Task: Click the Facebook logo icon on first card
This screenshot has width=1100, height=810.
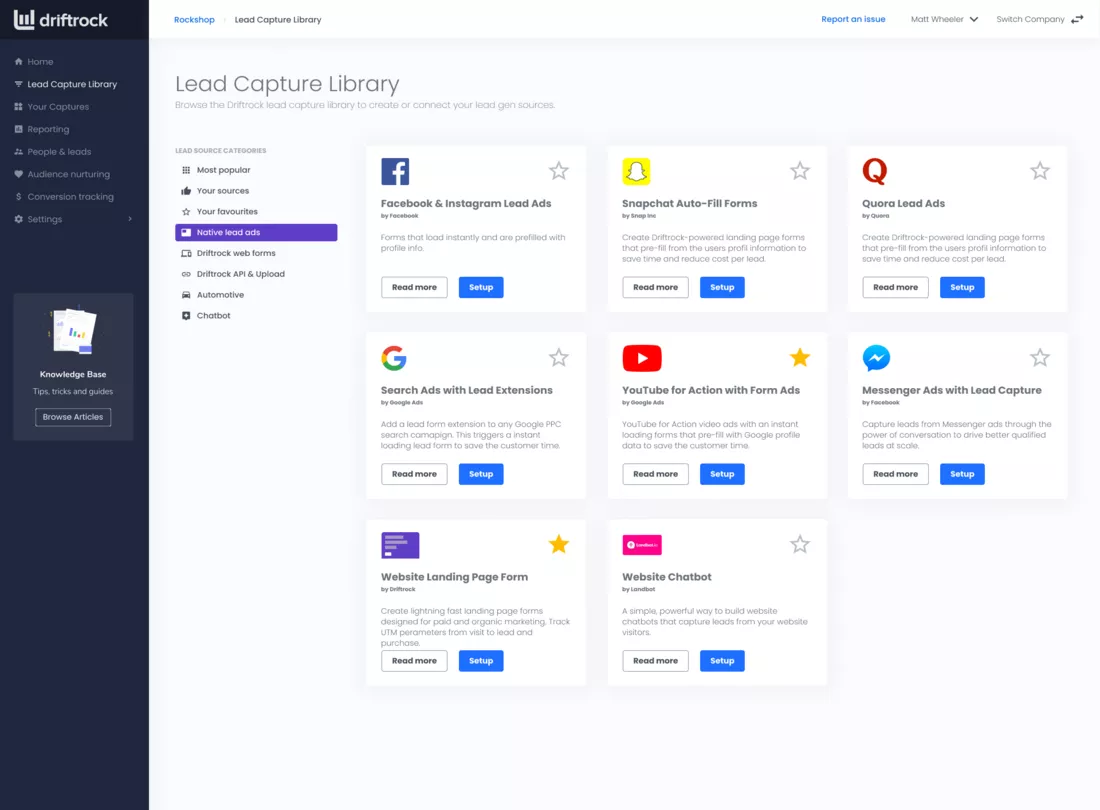Action: click(x=395, y=171)
